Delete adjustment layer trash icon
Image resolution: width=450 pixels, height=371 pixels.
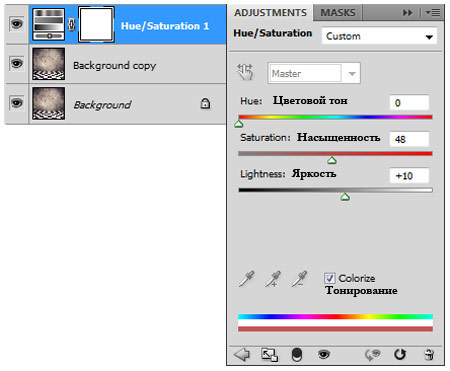[x=429, y=355]
